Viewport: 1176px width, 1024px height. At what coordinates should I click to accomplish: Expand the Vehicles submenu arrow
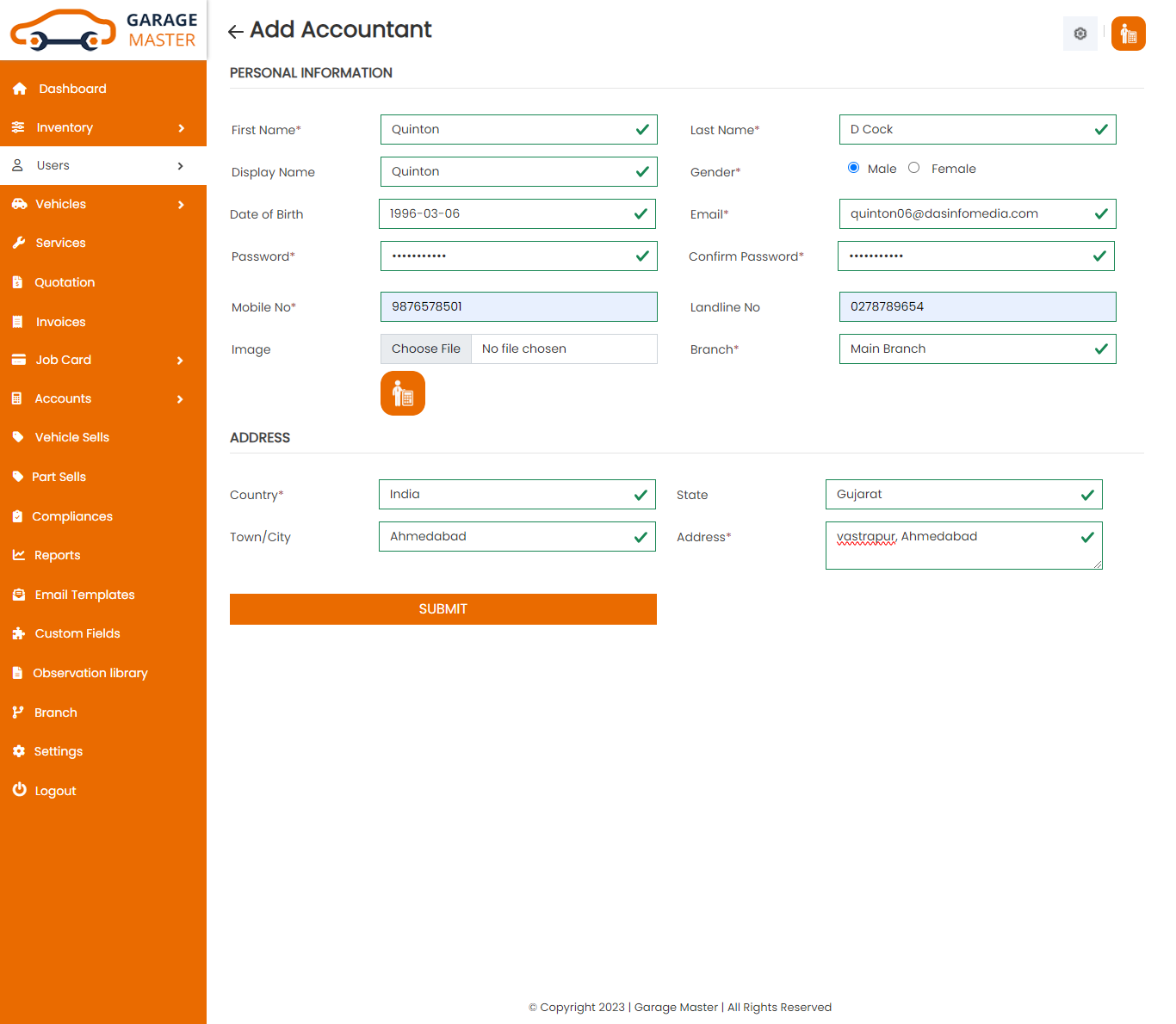181,205
